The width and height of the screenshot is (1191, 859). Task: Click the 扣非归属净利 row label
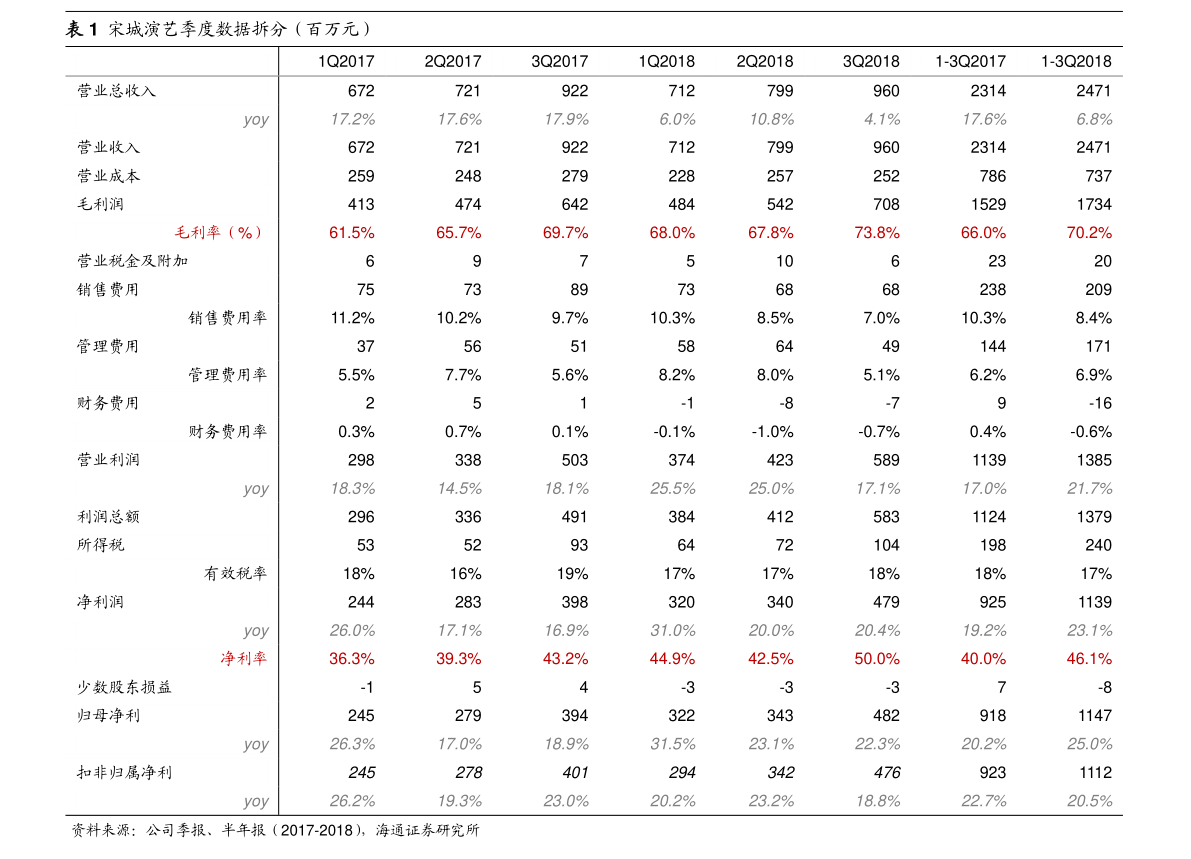[x=124, y=772]
